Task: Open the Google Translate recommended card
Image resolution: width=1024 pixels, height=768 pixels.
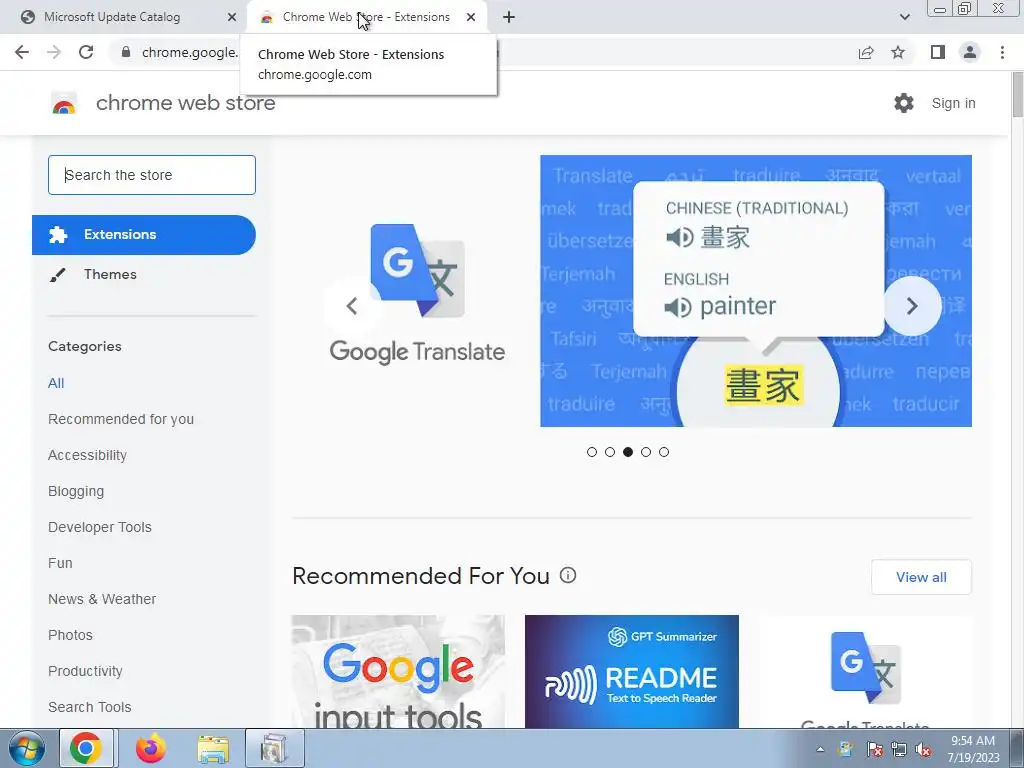Action: tap(865, 671)
